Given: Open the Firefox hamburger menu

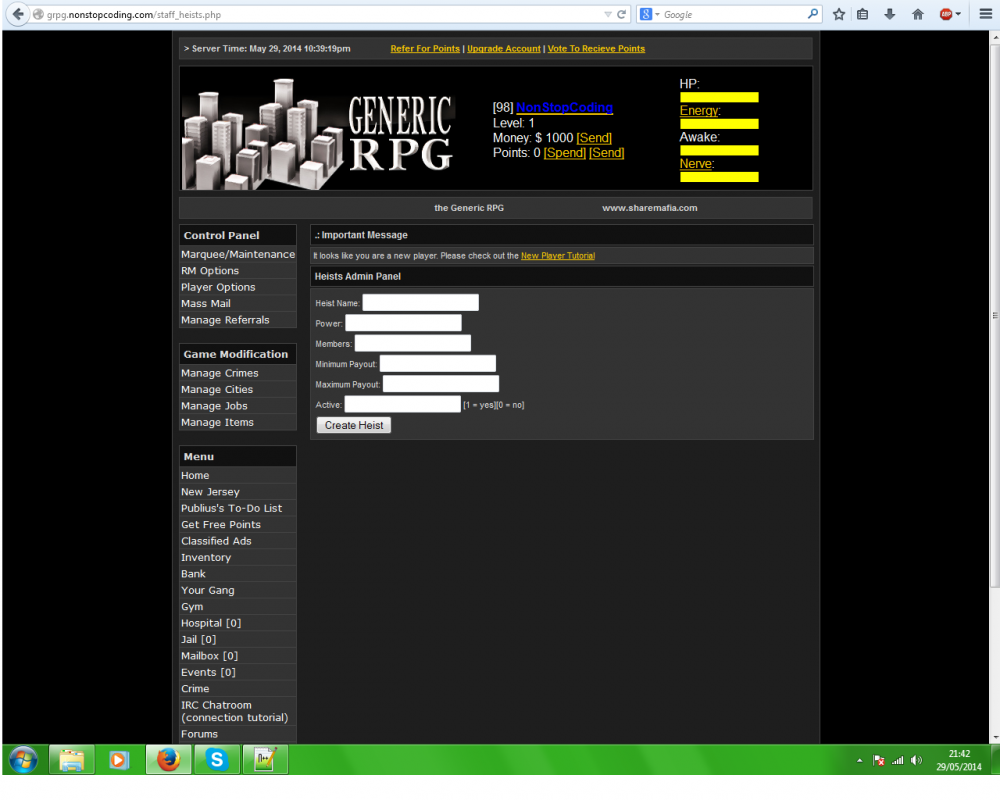Looking at the screenshot, I should pos(986,14).
